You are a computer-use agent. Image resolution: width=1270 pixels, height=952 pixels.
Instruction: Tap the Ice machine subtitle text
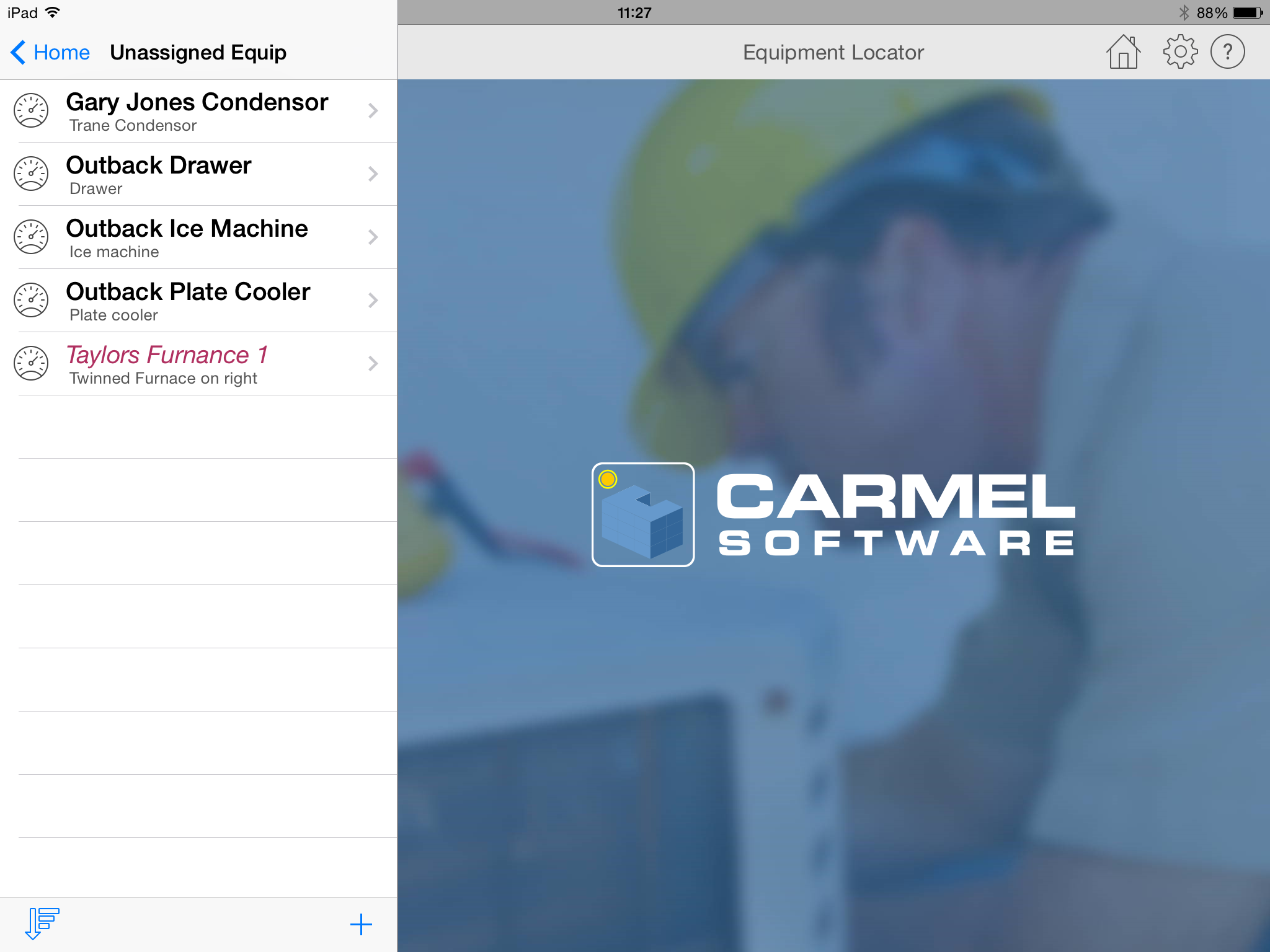[x=114, y=252]
